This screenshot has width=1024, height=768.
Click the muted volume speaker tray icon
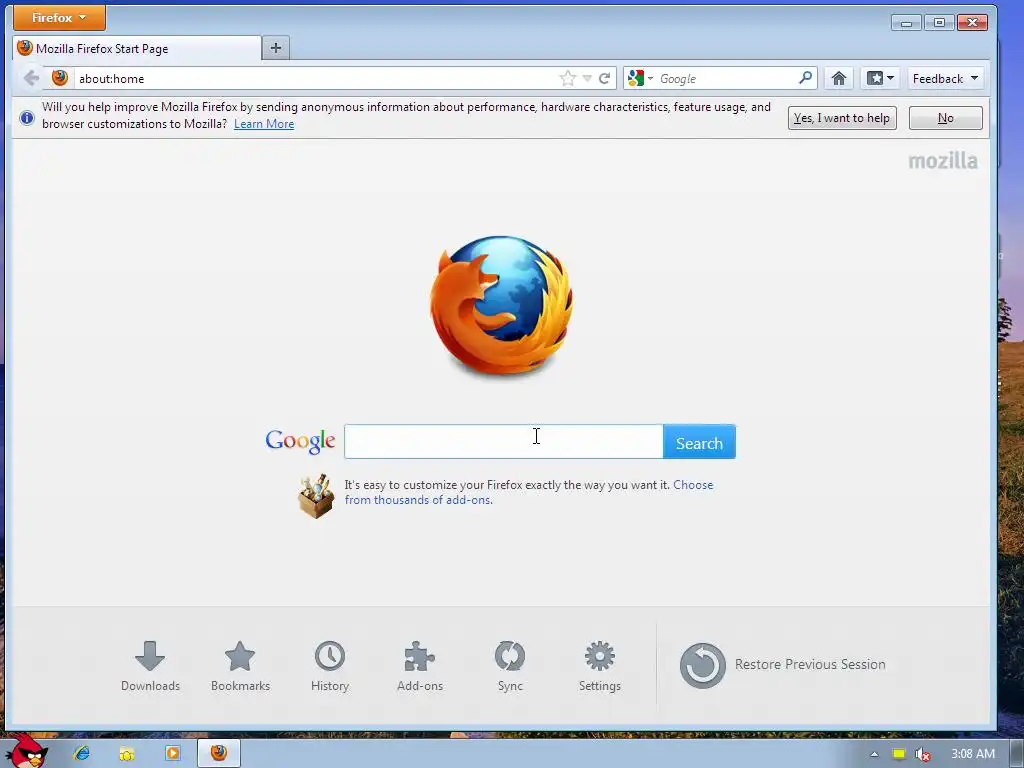(x=922, y=754)
